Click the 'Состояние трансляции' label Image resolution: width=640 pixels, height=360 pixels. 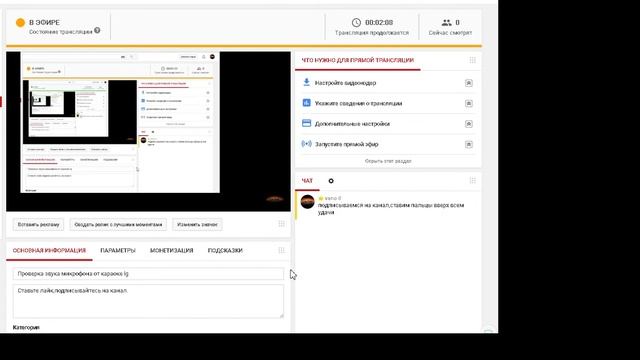[x=60, y=32]
